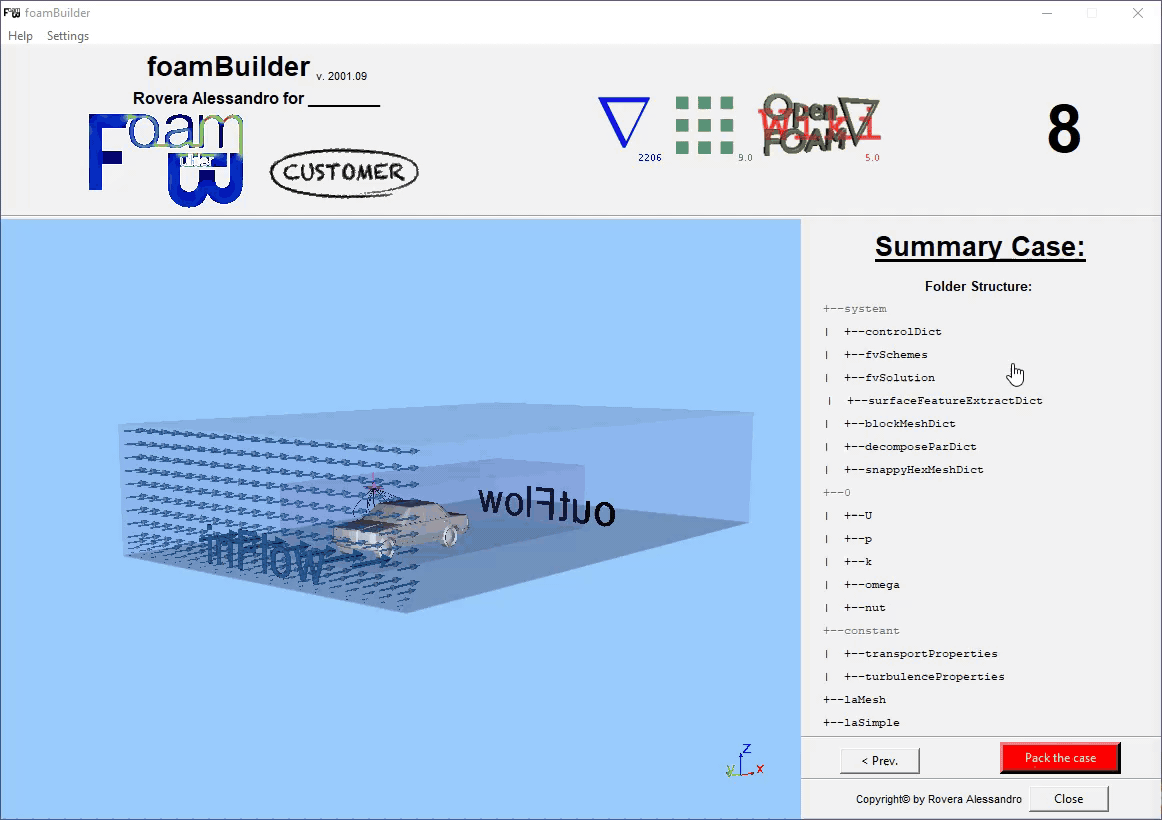
Task: Select the constant folder entry
Action: (x=861, y=630)
